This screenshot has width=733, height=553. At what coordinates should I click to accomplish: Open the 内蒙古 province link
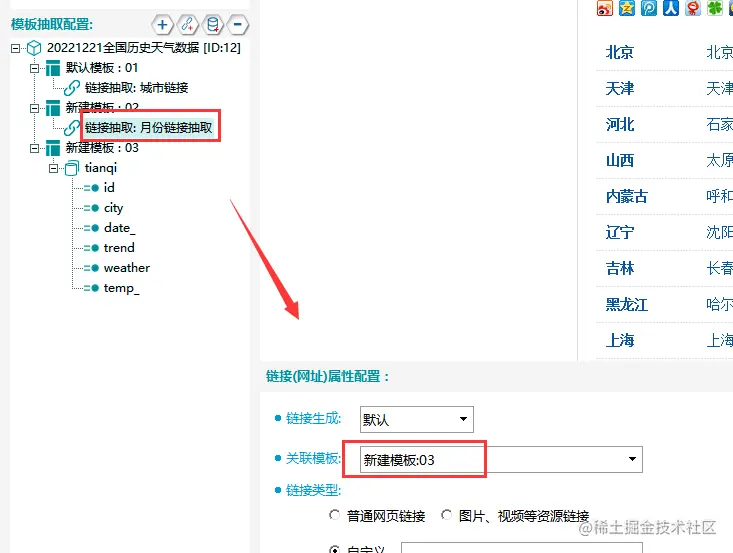pos(626,196)
